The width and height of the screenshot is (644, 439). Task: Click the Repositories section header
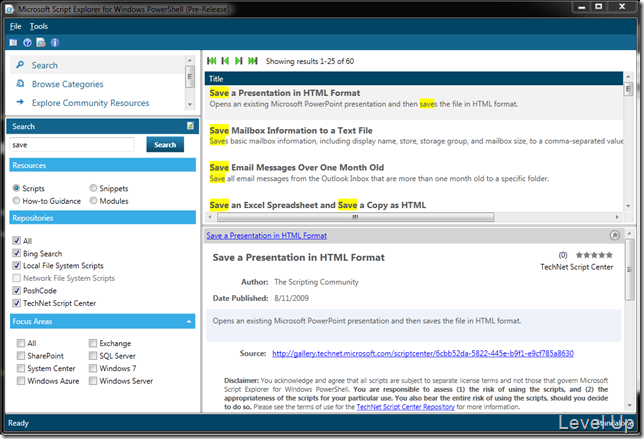(102, 218)
